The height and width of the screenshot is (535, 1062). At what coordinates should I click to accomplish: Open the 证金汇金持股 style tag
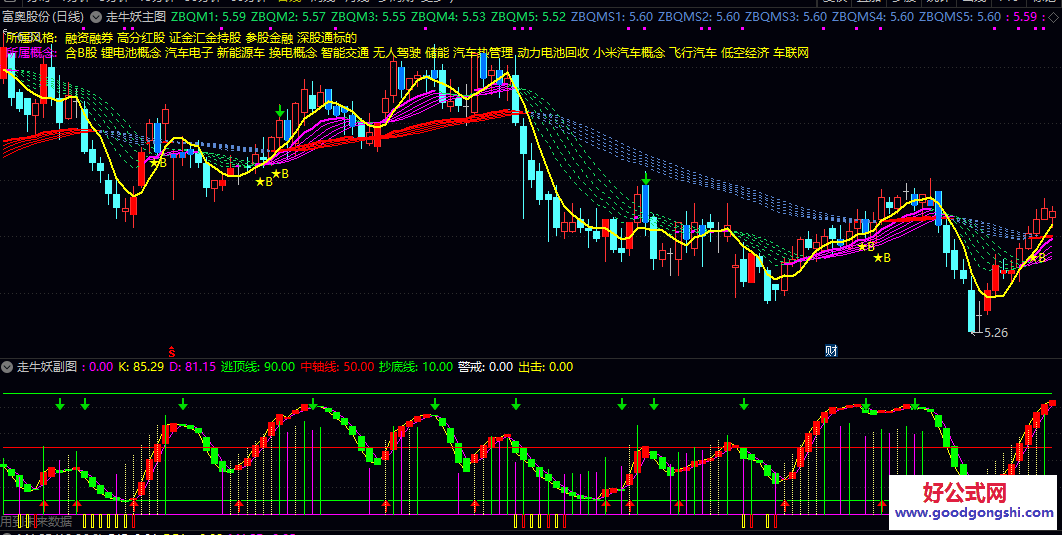tap(205, 37)
